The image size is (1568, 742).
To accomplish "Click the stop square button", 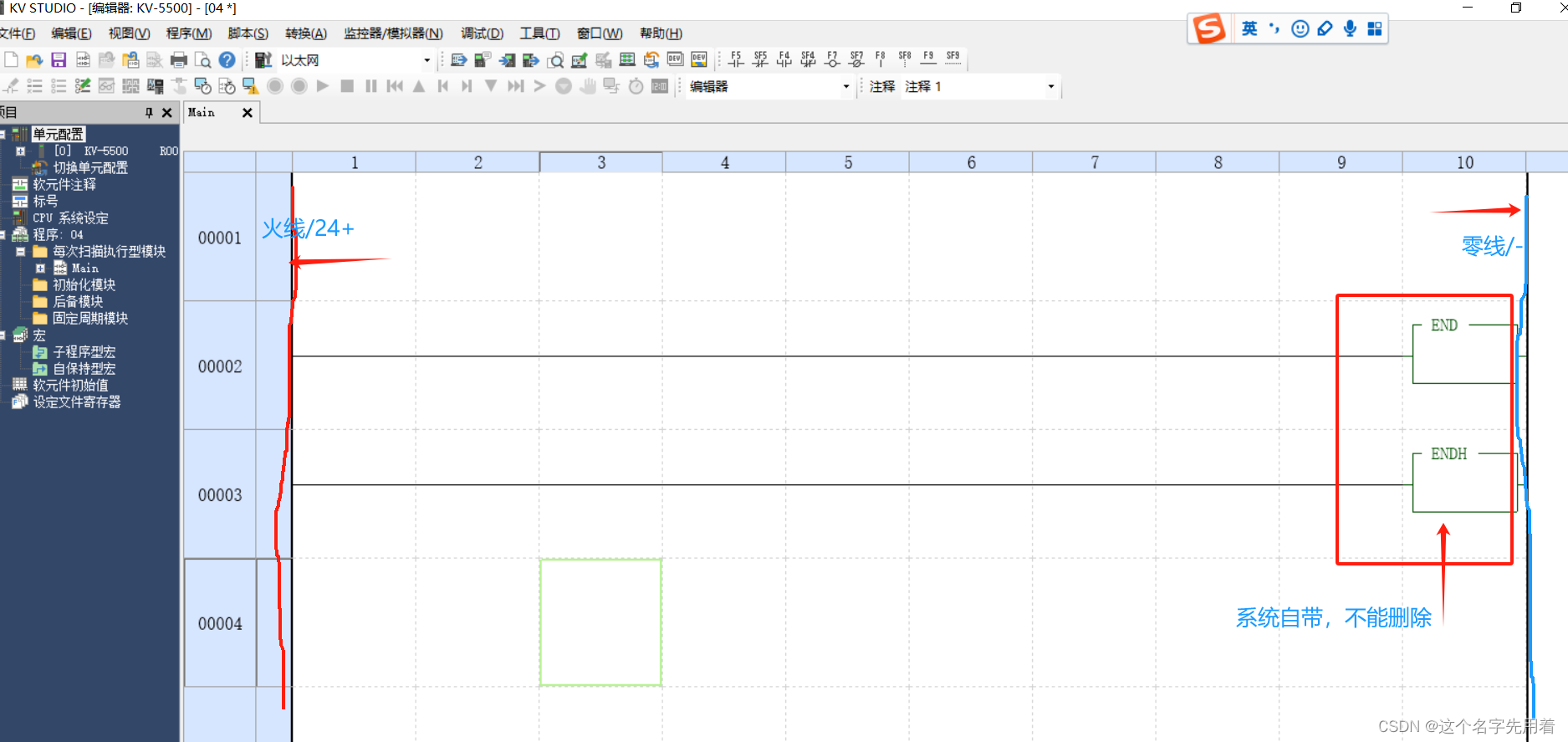I will coord(347,86).
